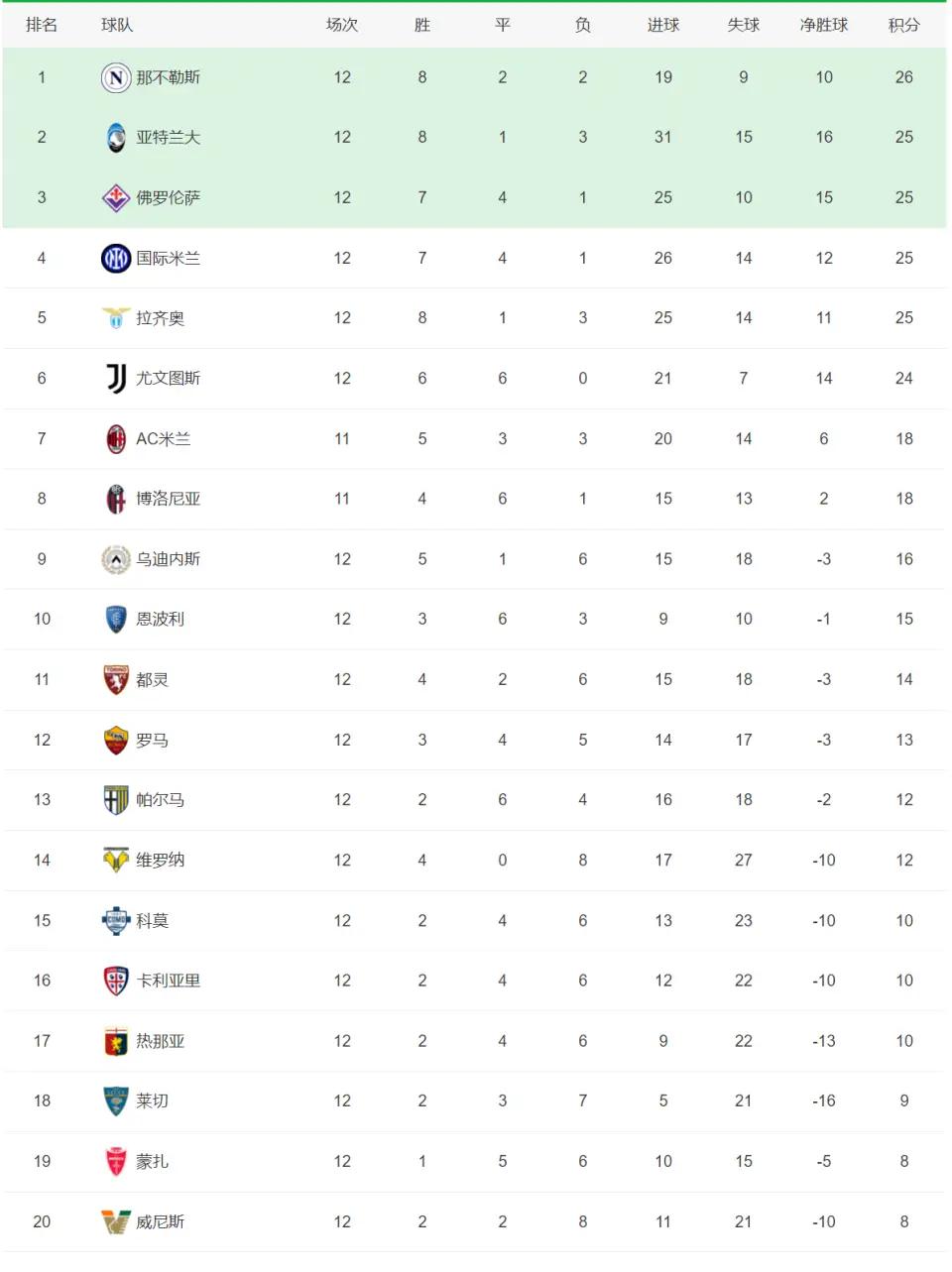The image size is (952, 1272).
Task: Click the Atalanta club crest
Action: pyautogui.click(x=116, y=138)
